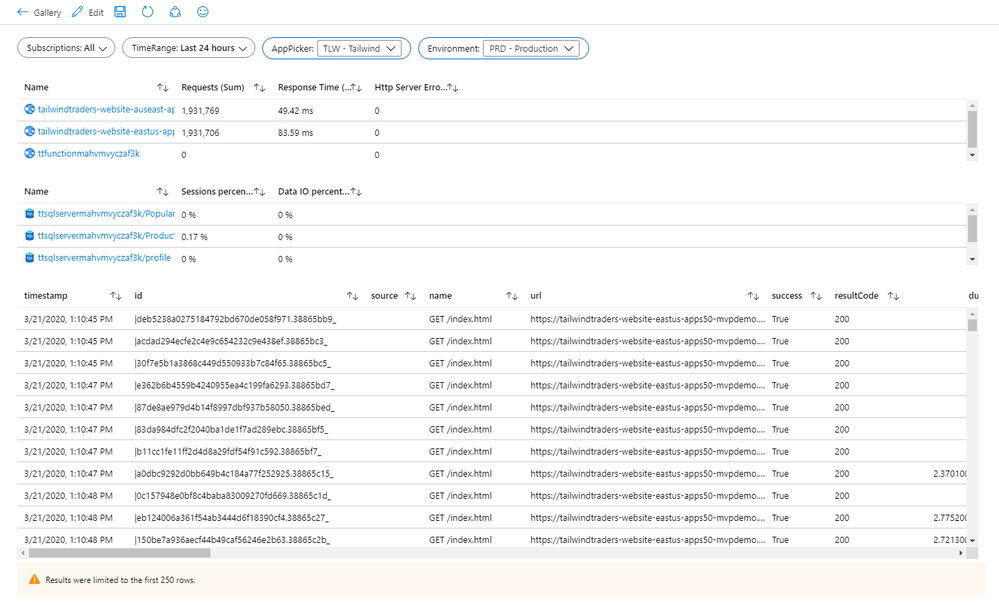Save the workbook with the disk icon
Screen dimensions: 999x605
(120, 11)
